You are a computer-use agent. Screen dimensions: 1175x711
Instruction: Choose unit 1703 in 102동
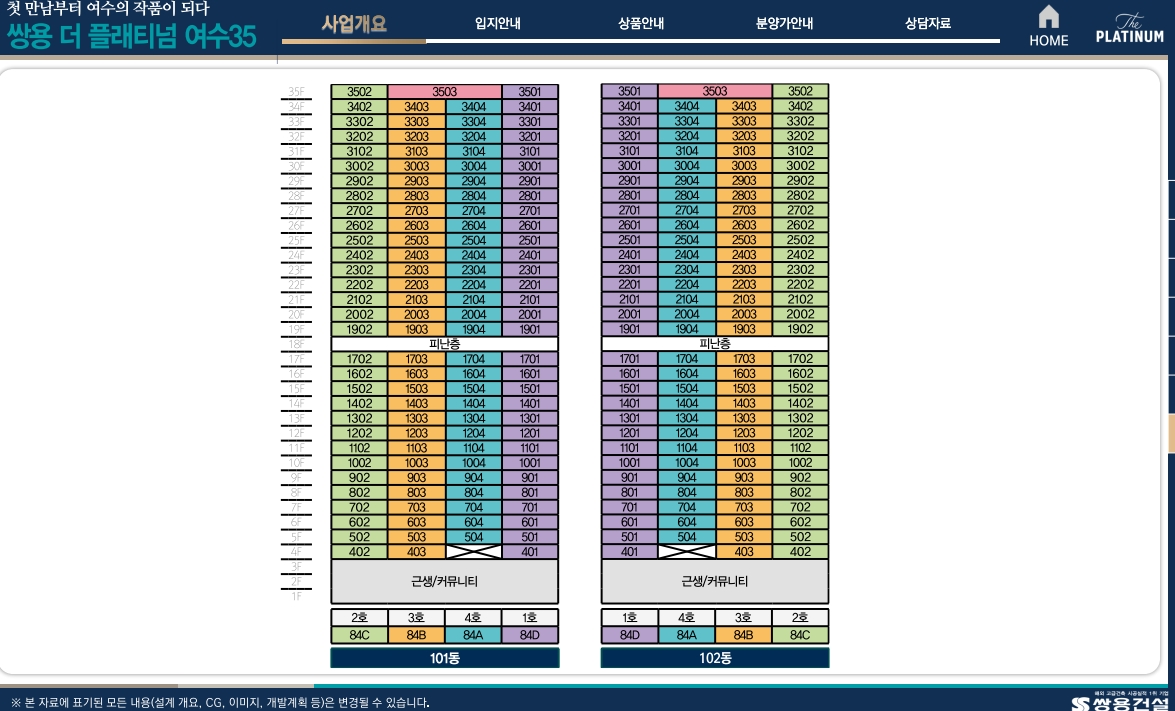pos(743,359)
